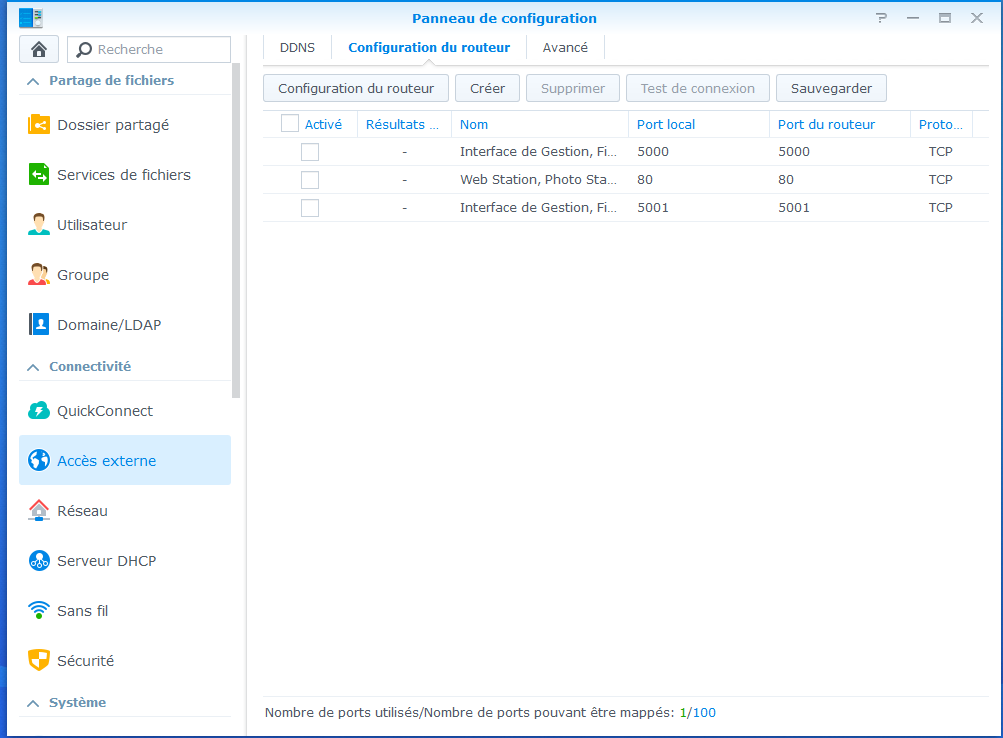Open QuickConnect cloud icon
Image resolution: width=1003 pixels, height=738 pixels.
[39, 411]
